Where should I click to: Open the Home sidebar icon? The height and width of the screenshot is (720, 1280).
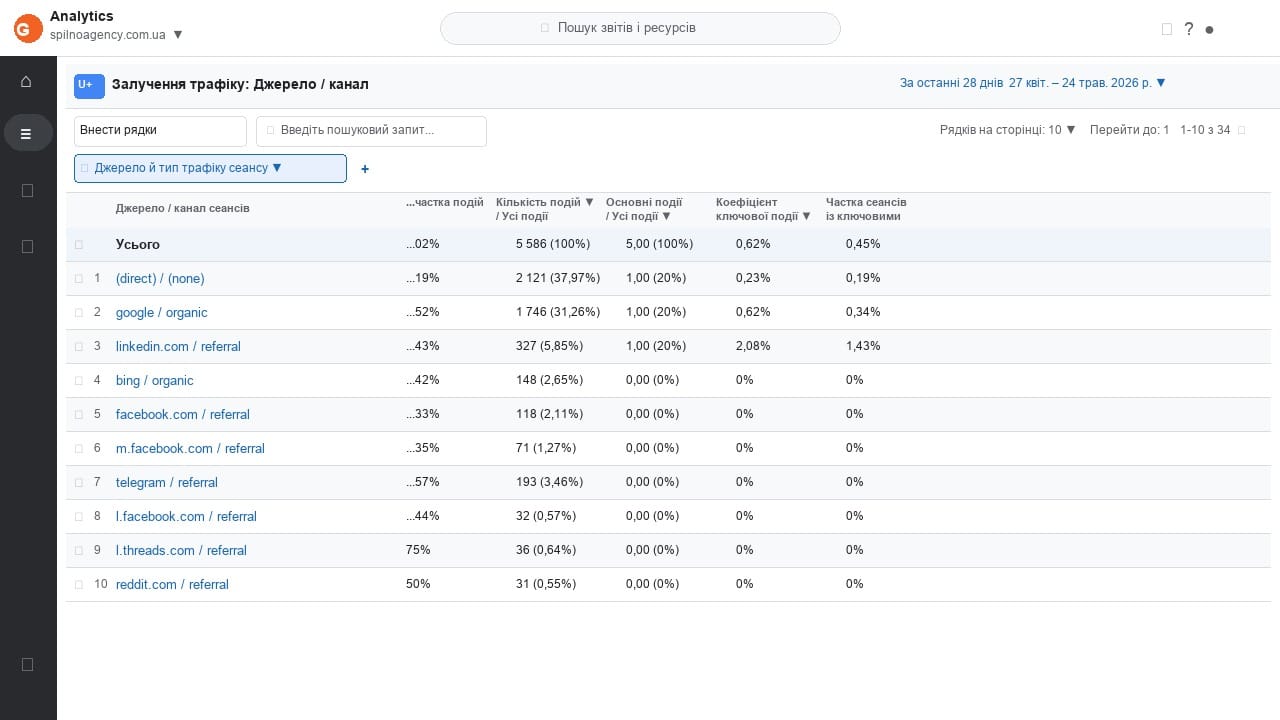(27, 81)
